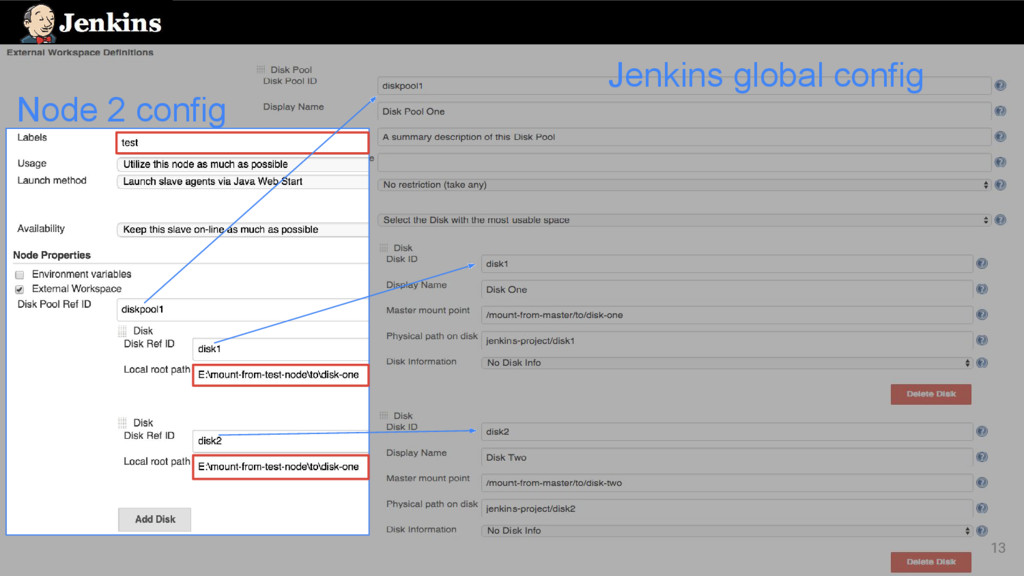Grab drag handle of node disk1 entry
1024x576 pixels.
coord(122,330)
